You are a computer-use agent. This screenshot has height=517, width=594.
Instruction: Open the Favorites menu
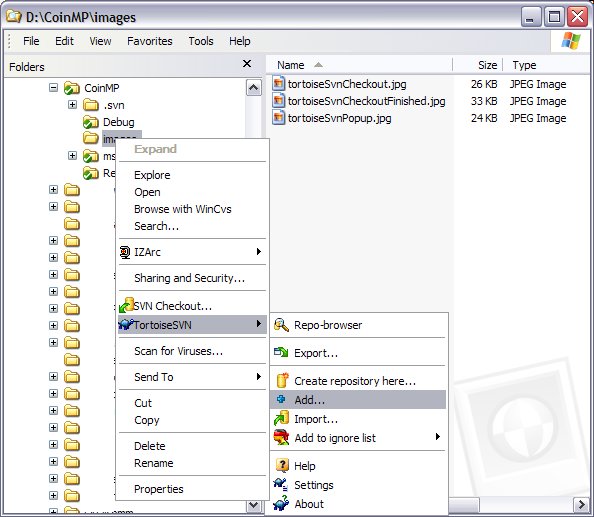click(150, 41)
